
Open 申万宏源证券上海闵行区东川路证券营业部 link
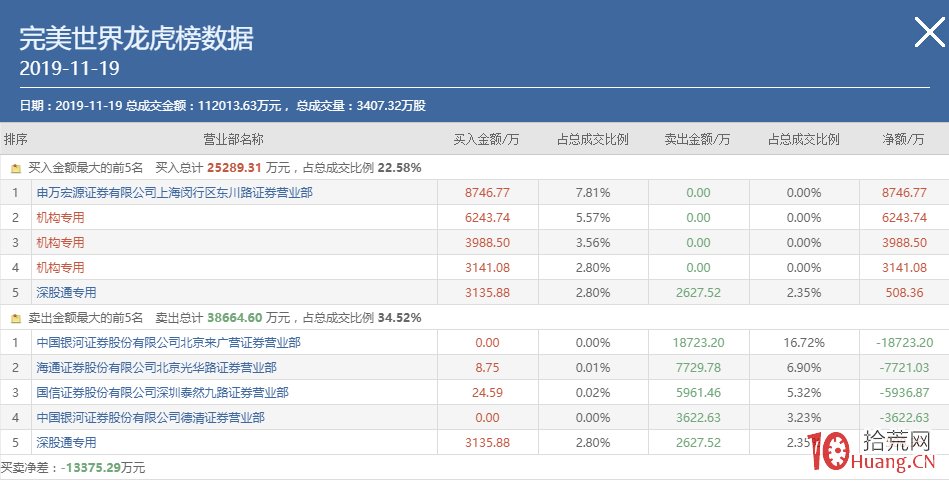(x=174, y=192)
